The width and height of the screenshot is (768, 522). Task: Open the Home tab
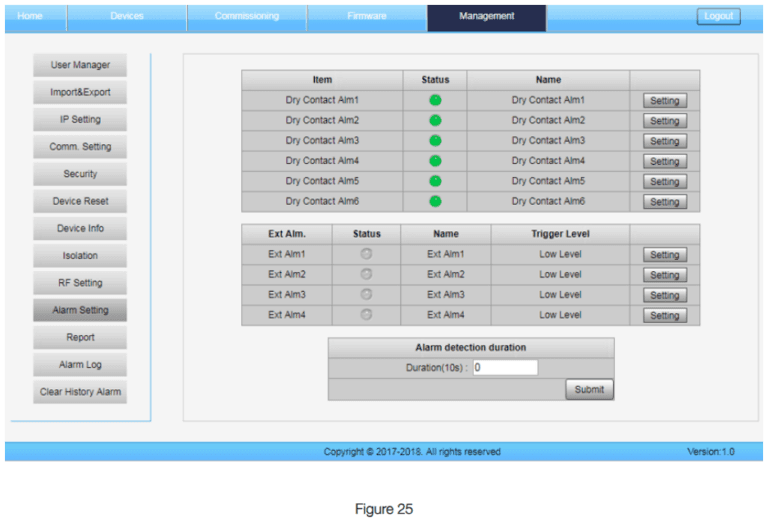pos(31,16)
